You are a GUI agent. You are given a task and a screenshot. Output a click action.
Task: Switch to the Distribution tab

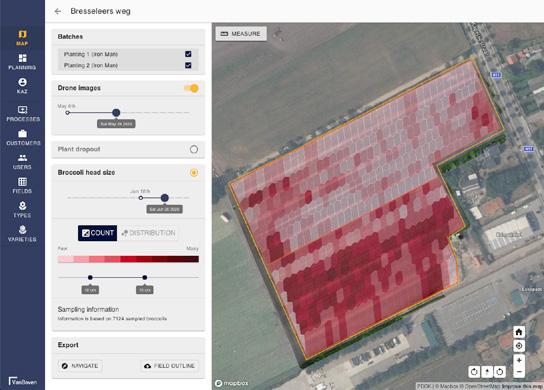coord(149,233)
